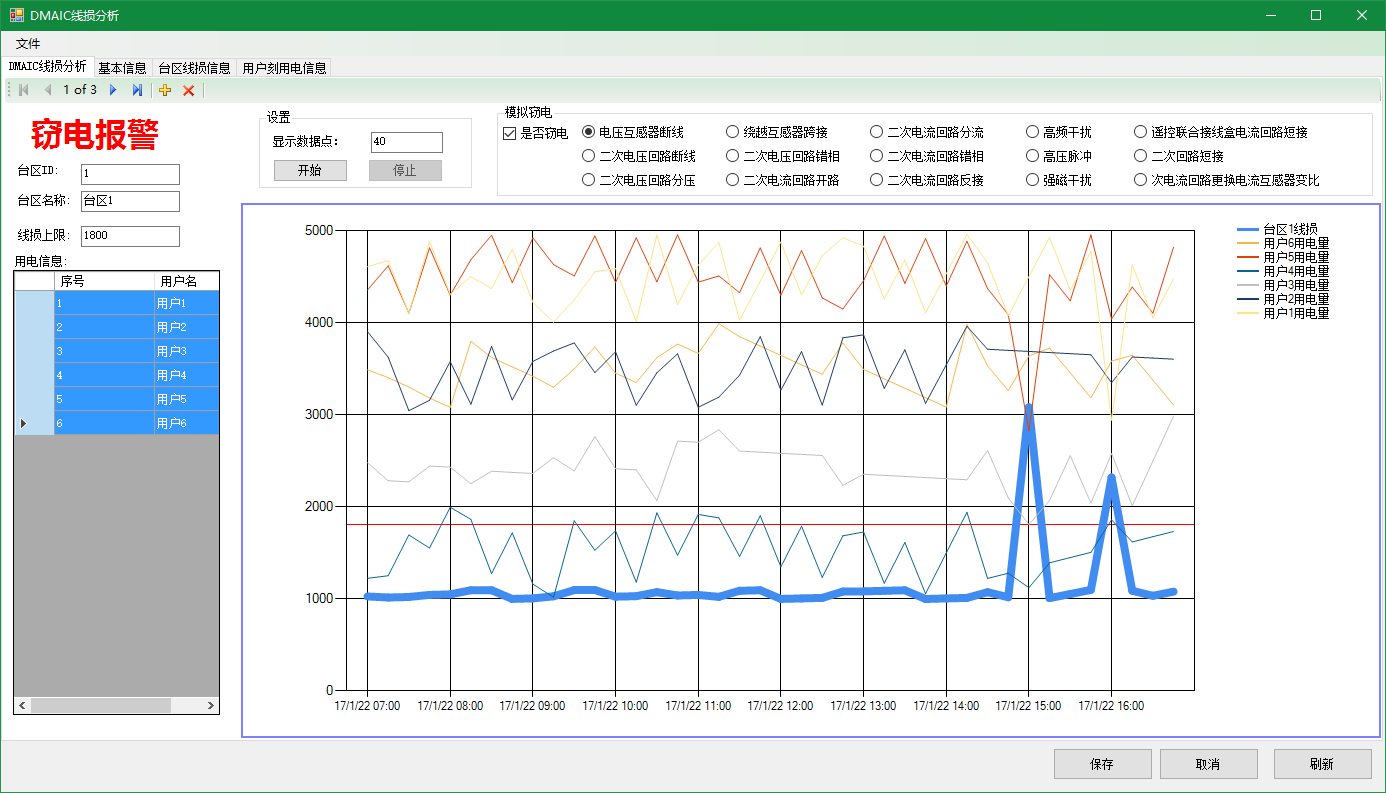Click the app icon in title bar
The height and width of the screenshot is (793, 1386).
(16, 15)
